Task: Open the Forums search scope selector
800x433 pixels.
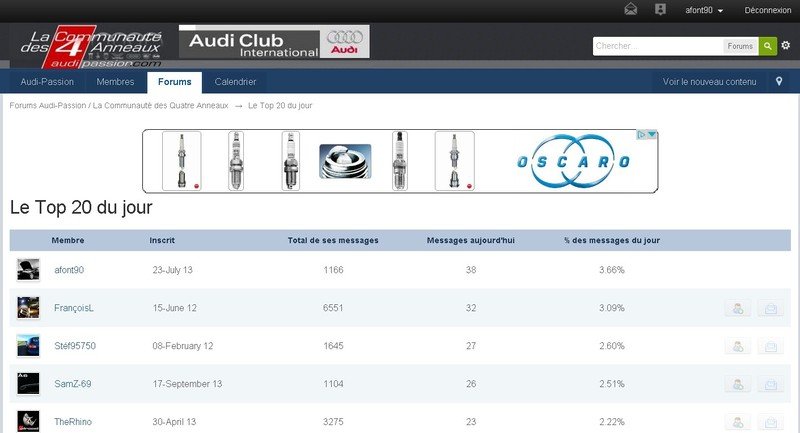Action: pyautogui.click(x=740, y=46)
